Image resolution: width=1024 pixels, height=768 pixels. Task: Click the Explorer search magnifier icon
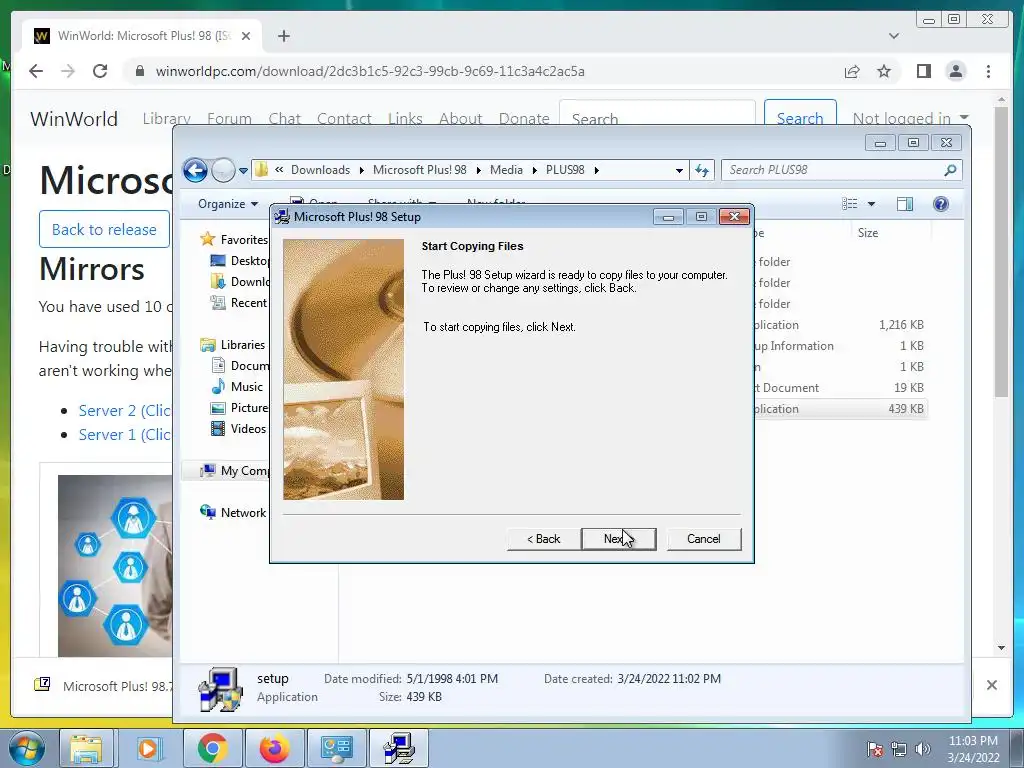tap(950, 170)
